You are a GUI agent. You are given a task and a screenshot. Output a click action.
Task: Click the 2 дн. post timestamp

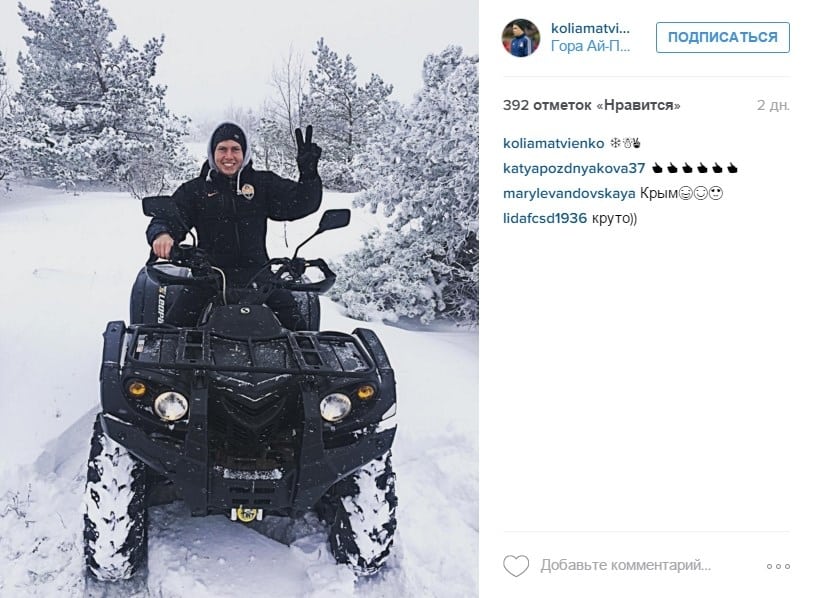click(x=773, y=105)
